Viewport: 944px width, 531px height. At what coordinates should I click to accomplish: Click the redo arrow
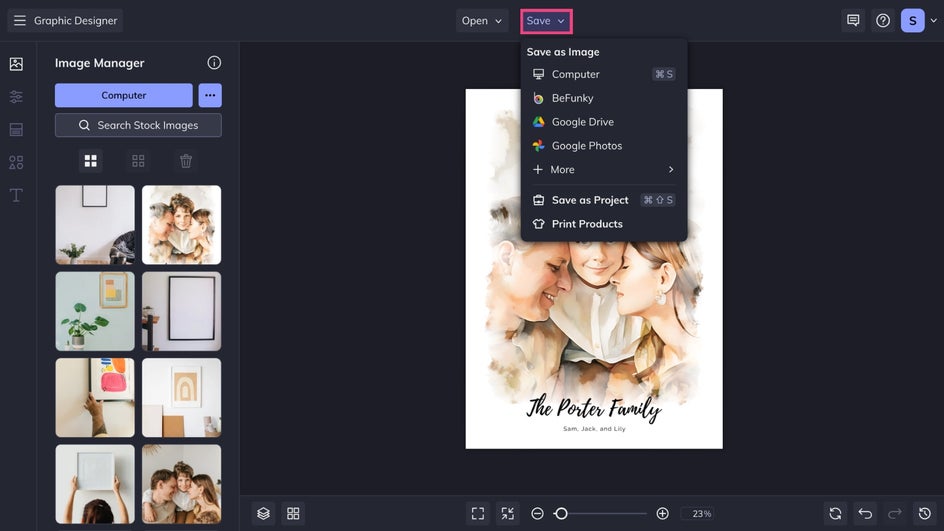(895, 514)
